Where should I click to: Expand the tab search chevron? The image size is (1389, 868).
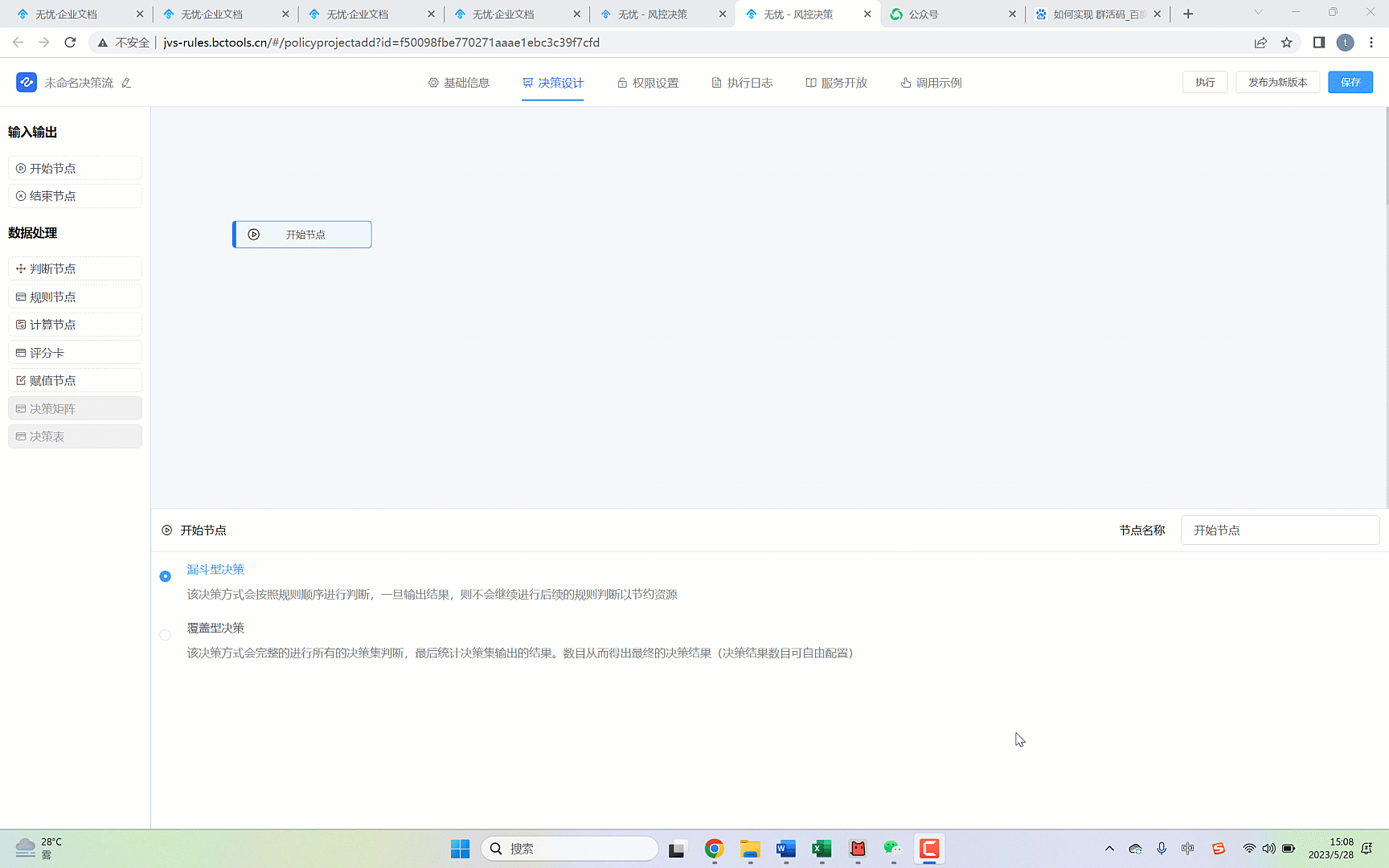(1259, 12)
